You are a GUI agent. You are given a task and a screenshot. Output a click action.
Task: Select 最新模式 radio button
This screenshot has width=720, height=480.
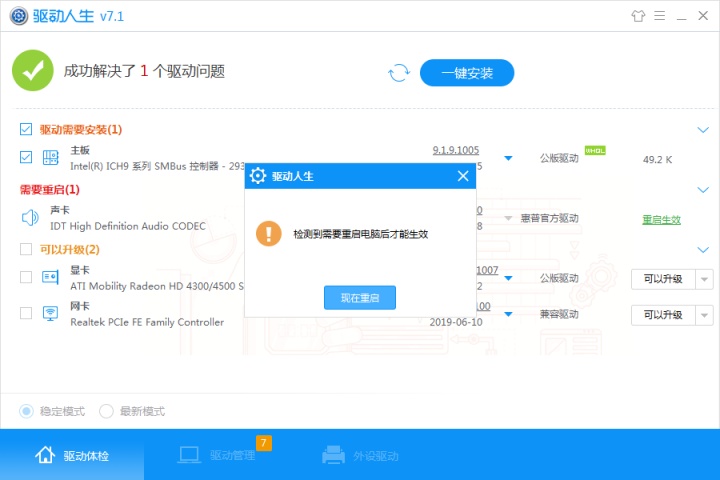pos(106,411)
